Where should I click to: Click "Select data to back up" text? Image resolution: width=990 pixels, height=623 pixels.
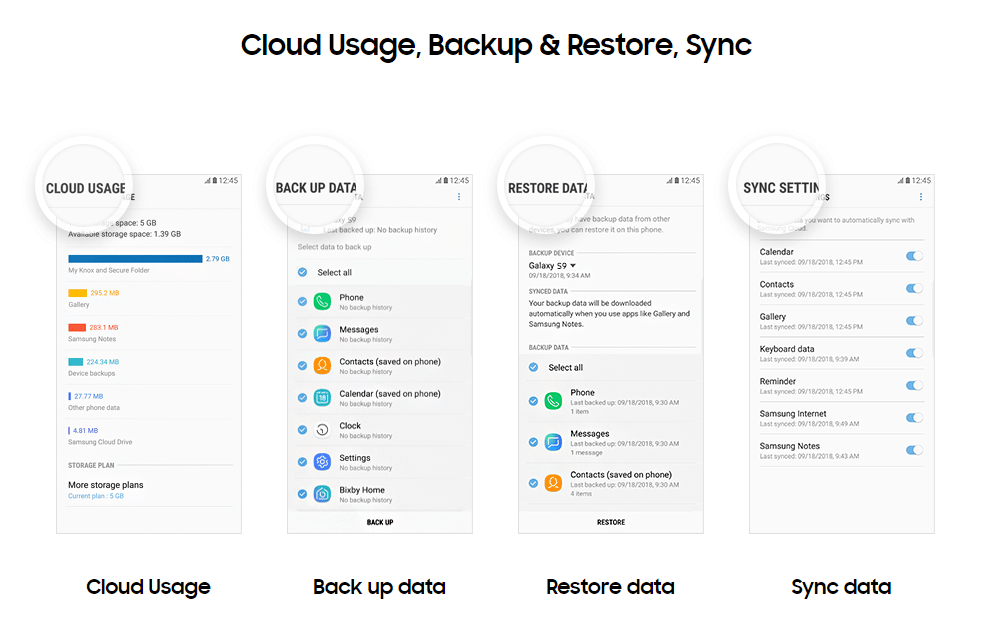coord(335,247)
